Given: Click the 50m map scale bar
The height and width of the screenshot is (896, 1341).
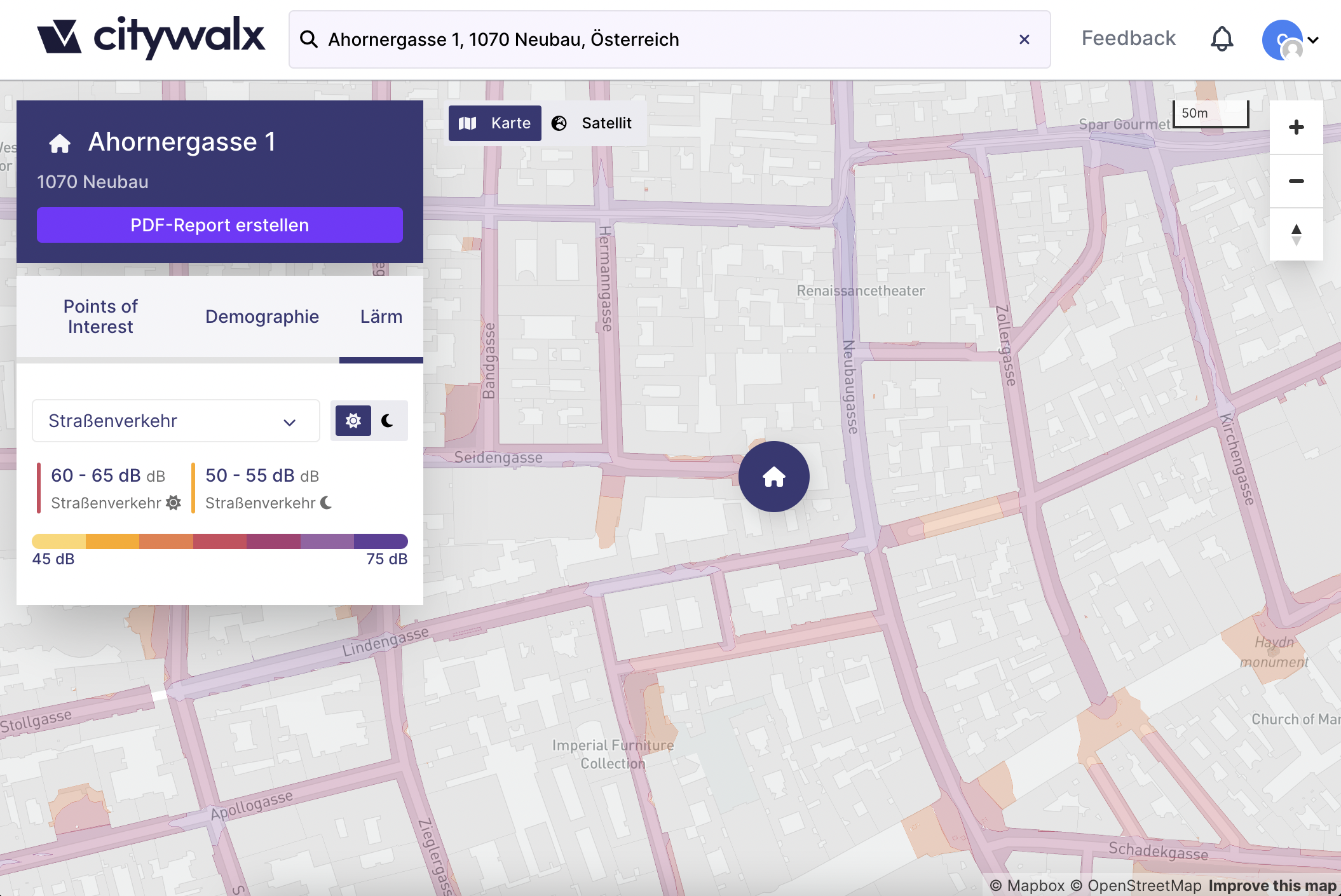Looking at the screenshot, I should [x=1211, y=114].
